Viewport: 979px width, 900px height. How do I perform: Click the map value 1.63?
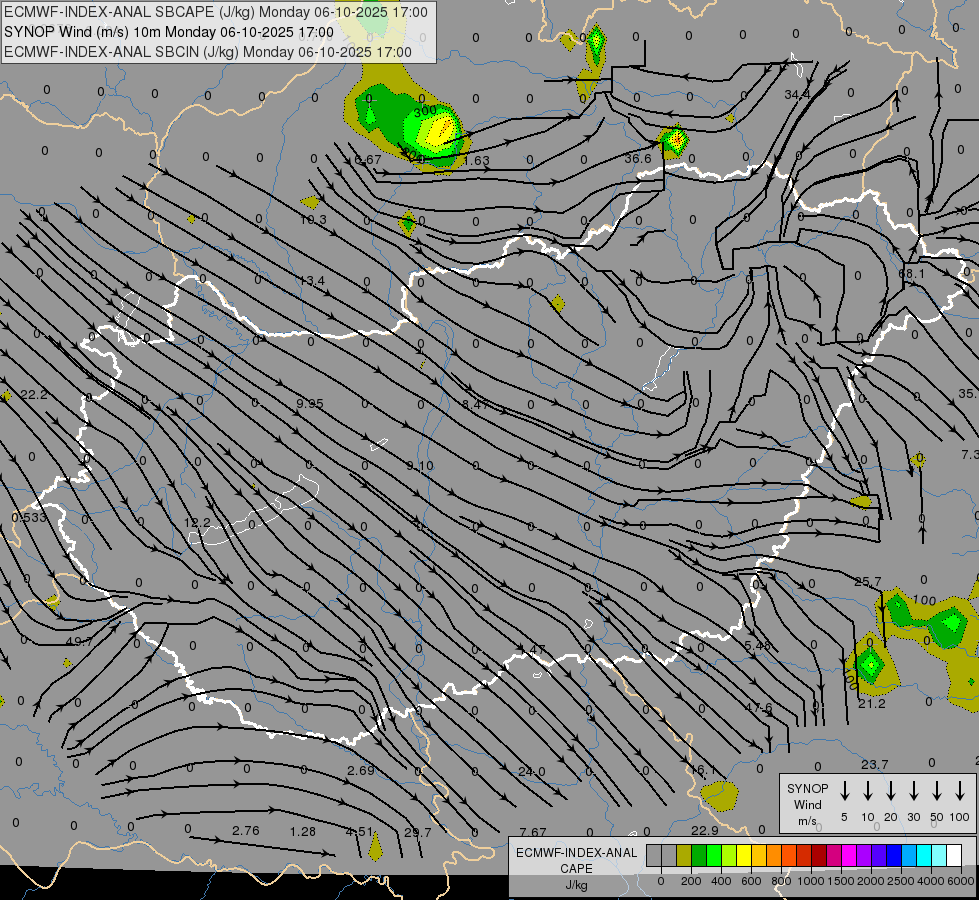coord(476,161)
